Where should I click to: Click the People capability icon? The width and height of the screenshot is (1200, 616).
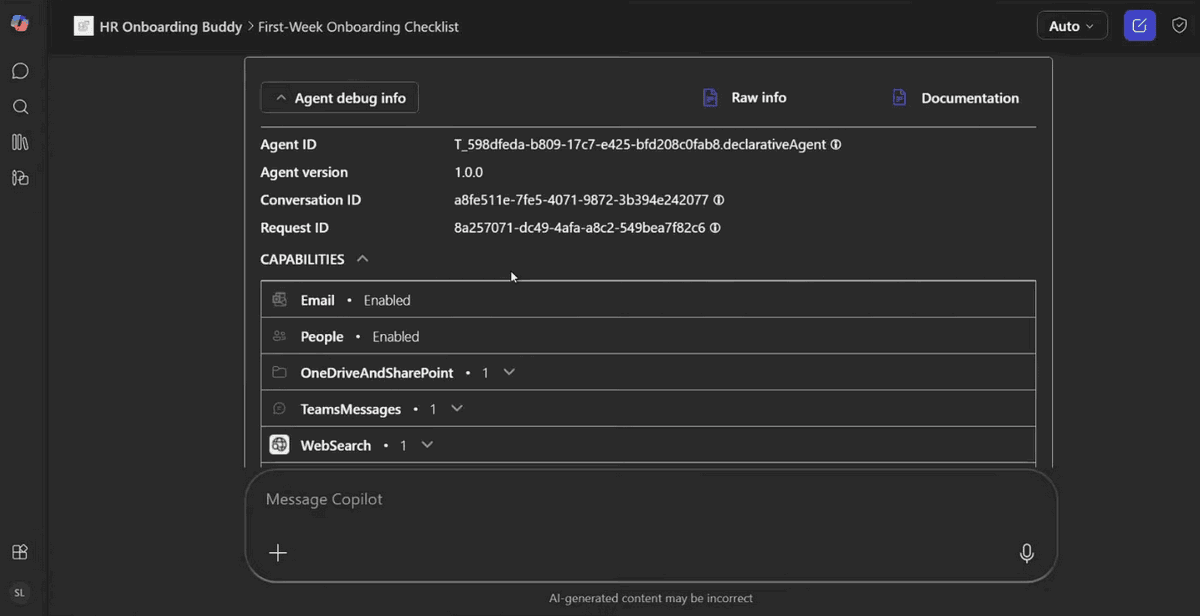(280, 336)
